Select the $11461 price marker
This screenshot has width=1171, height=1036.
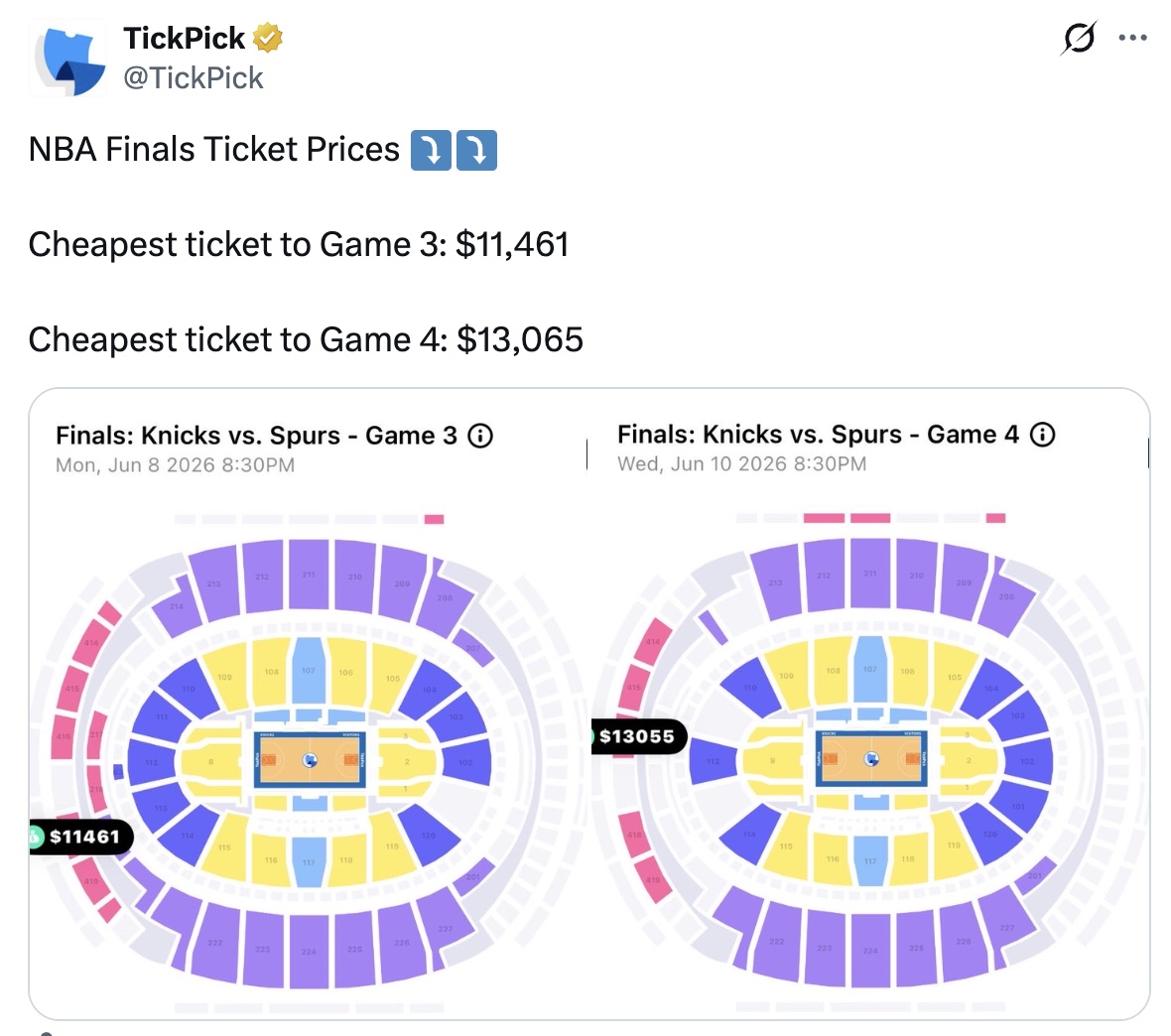pyautogui.click(x=81, y=837)
